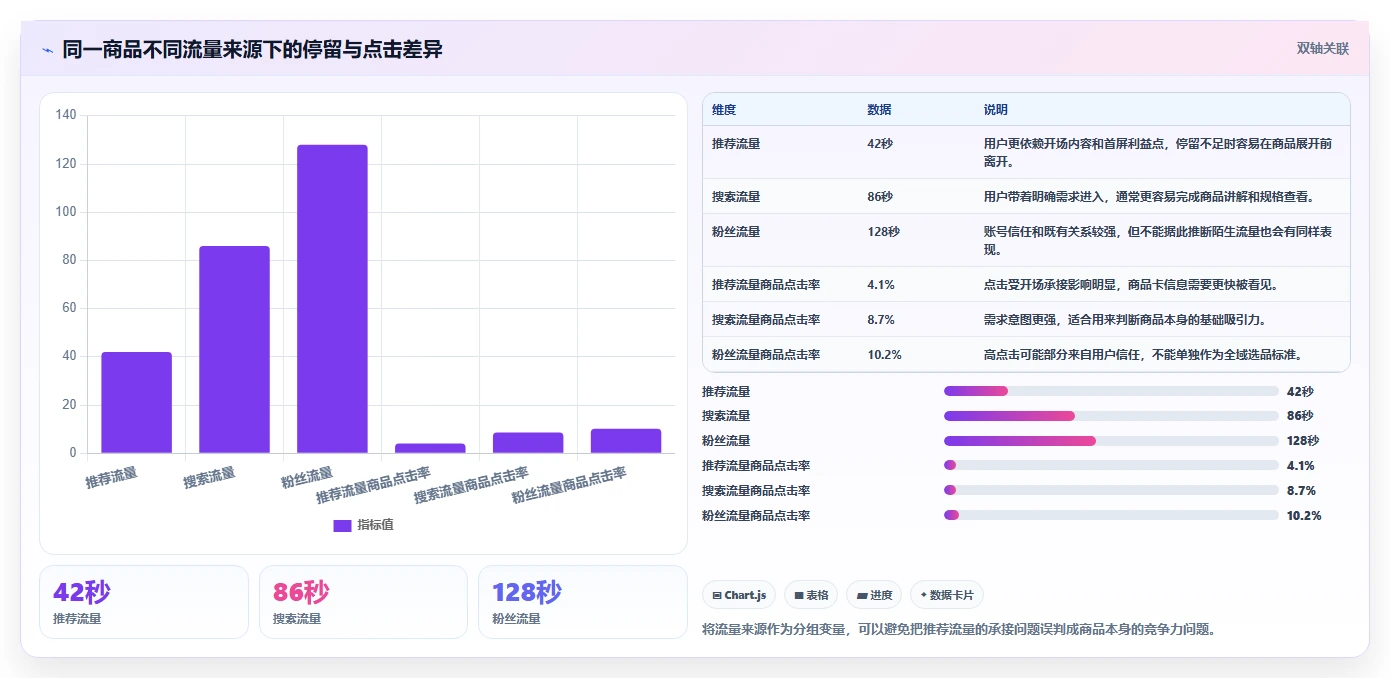
Task: Select the 推荐流量 row cell in the table
Action: [x=736, y=144]
